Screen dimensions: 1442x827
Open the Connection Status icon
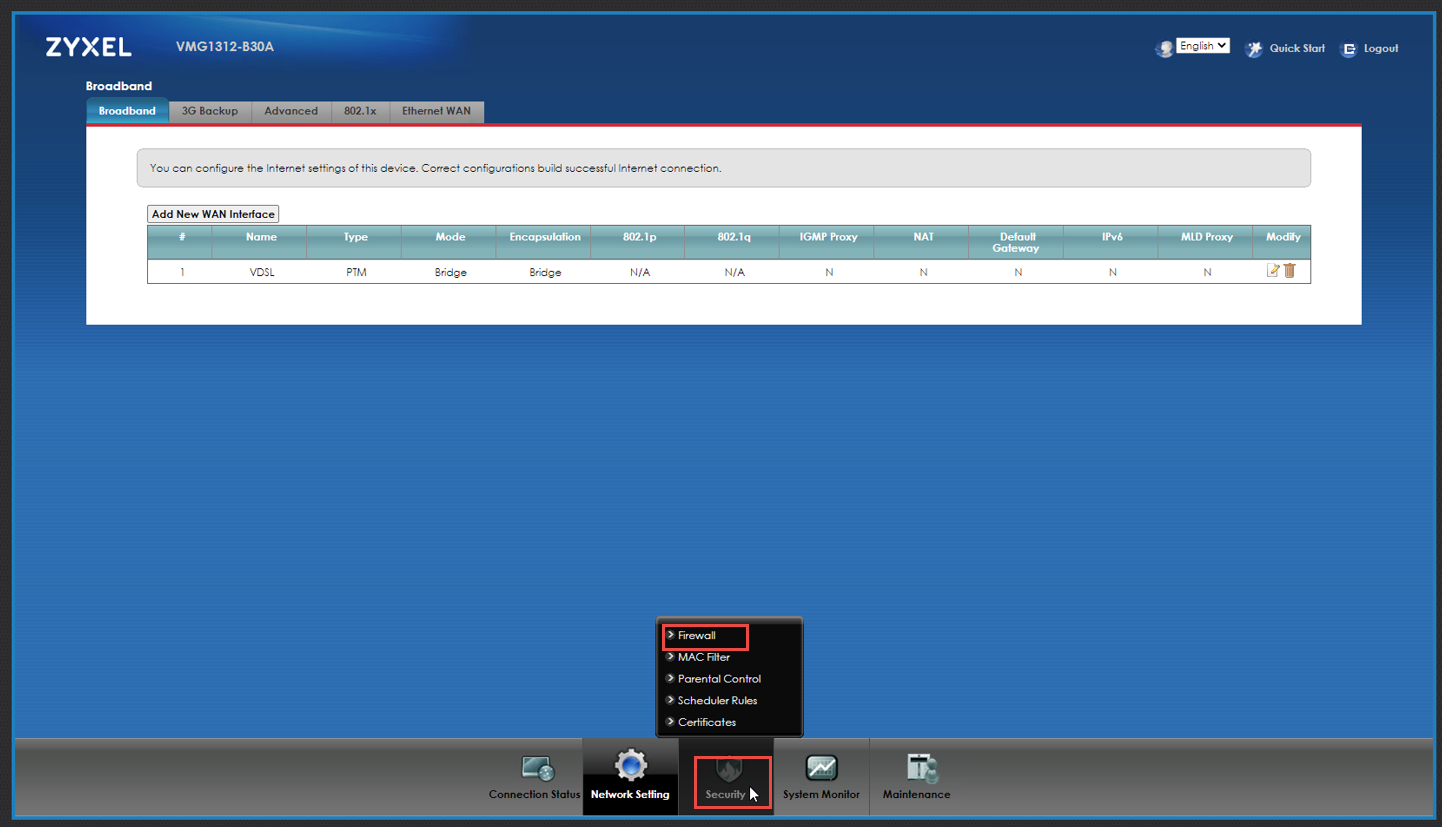(537, 769)
